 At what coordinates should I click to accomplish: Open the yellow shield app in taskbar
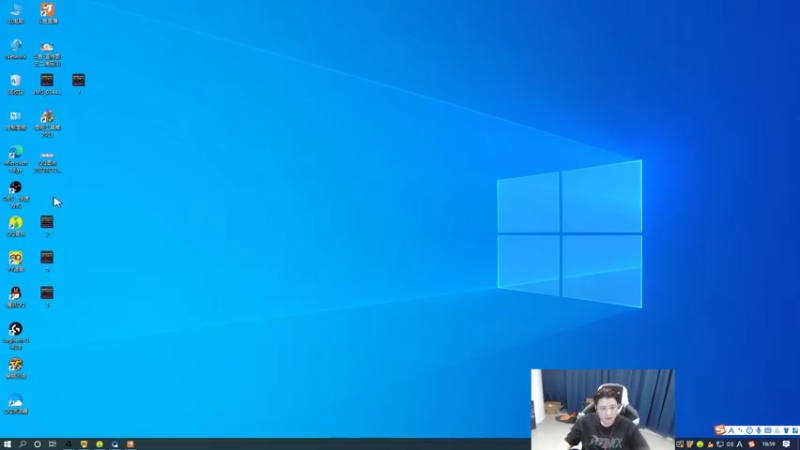point(84,444)
